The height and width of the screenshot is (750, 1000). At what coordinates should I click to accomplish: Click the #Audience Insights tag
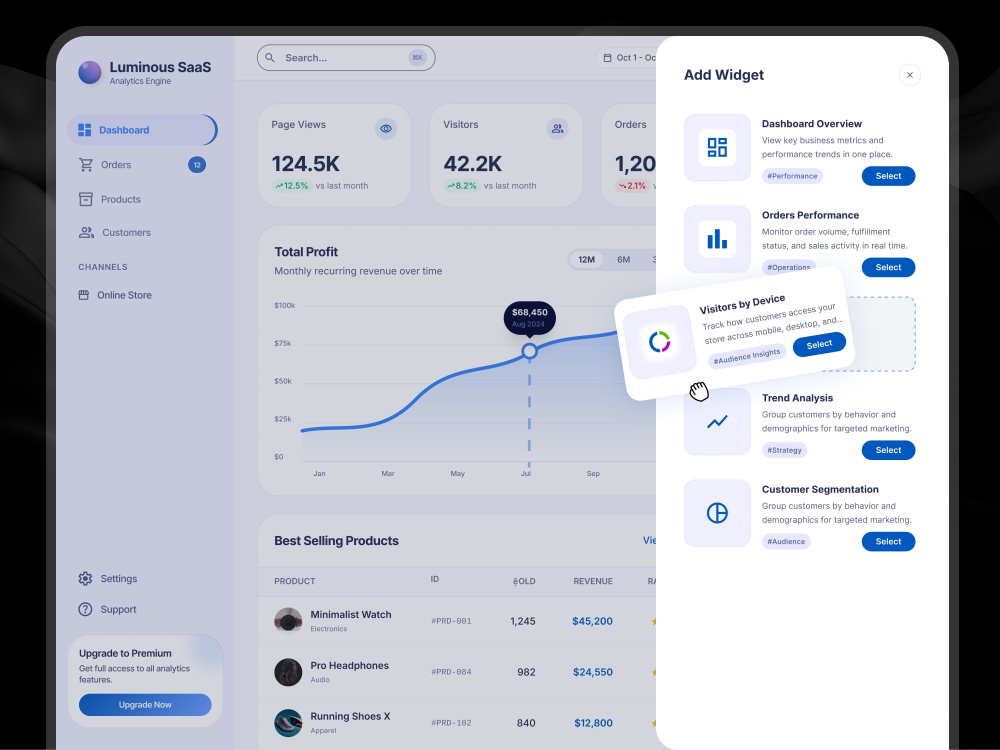[x=747, y=357]
